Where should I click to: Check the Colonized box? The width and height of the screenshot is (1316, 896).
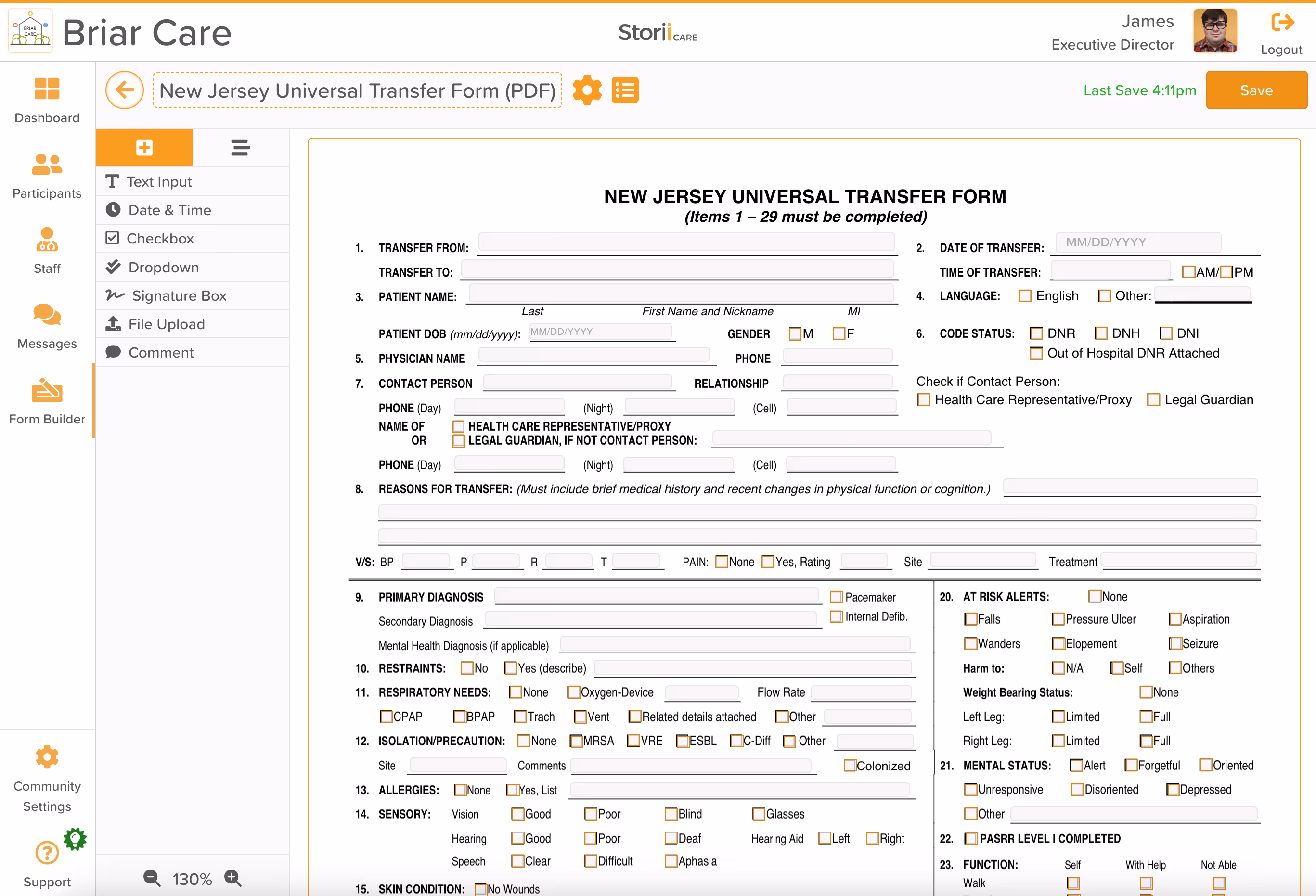[850, 766]
